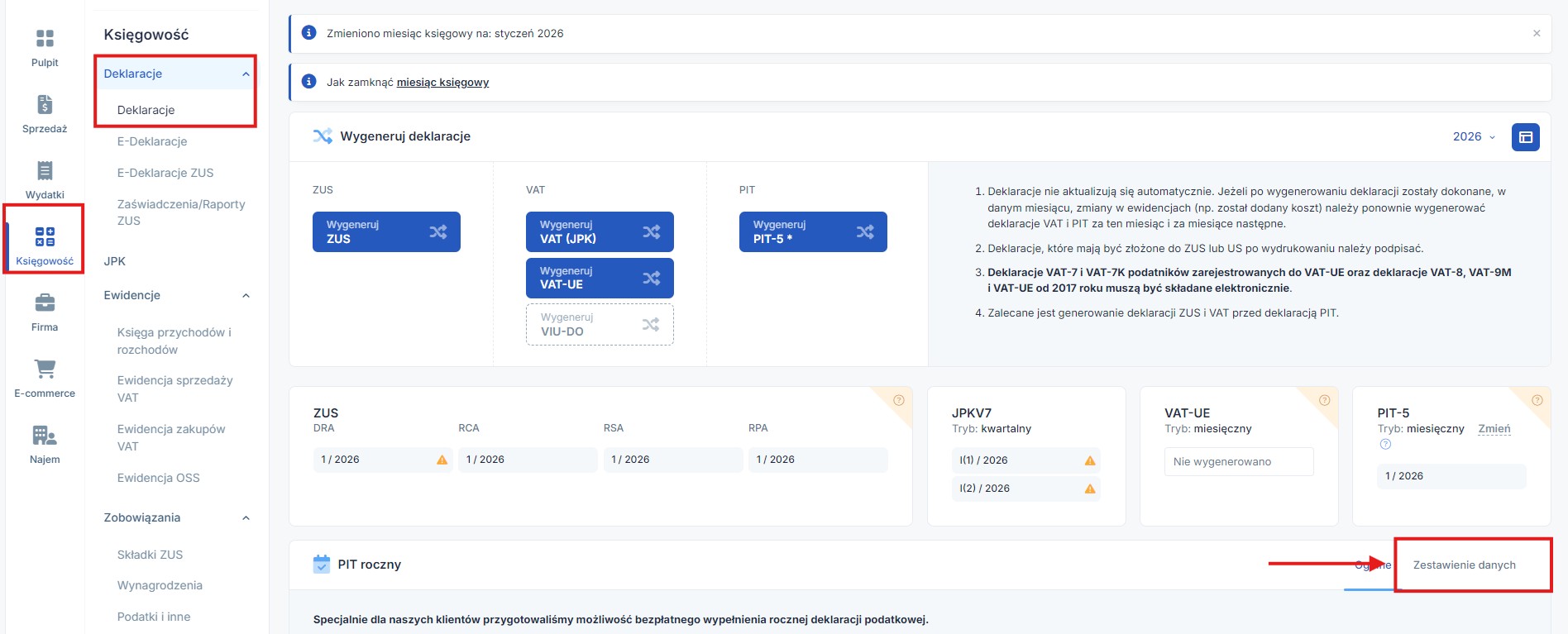This screenshot has height=634, width=1568.
Task: Open E-Deklaracje ZUS menu item
Action: [165, 173]
